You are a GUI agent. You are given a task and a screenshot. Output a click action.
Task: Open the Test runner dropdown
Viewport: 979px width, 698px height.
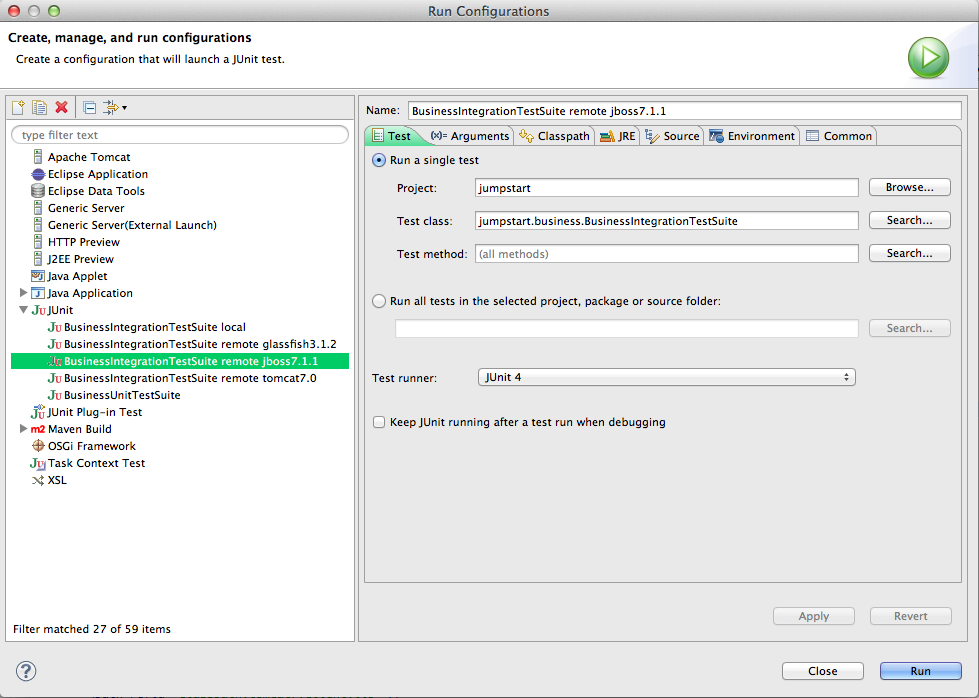pos(666,377)
